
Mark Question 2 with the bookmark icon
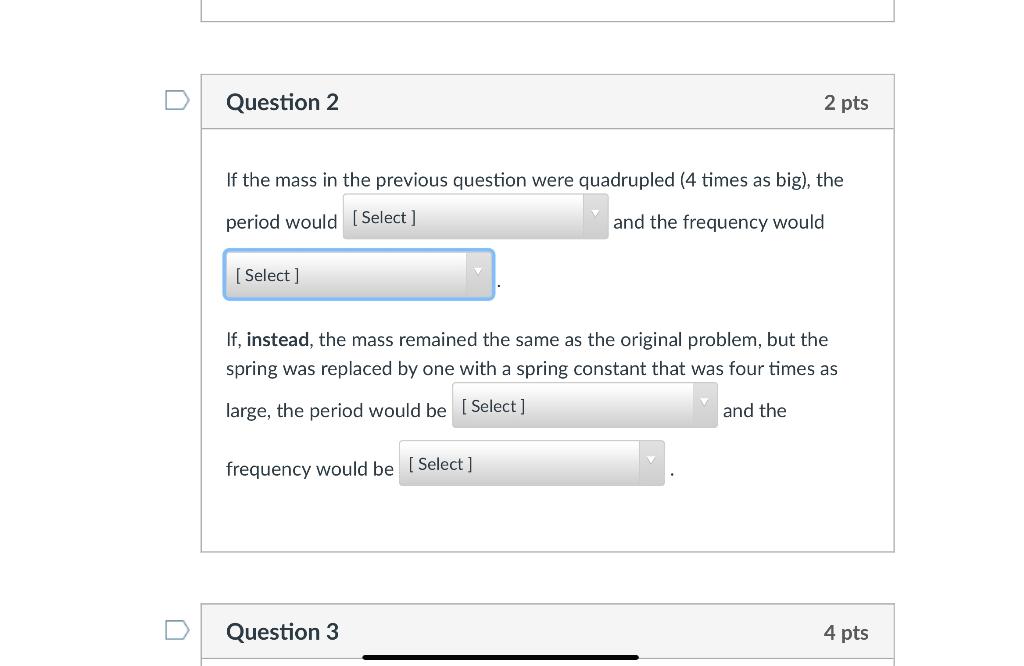coord(176,99)
